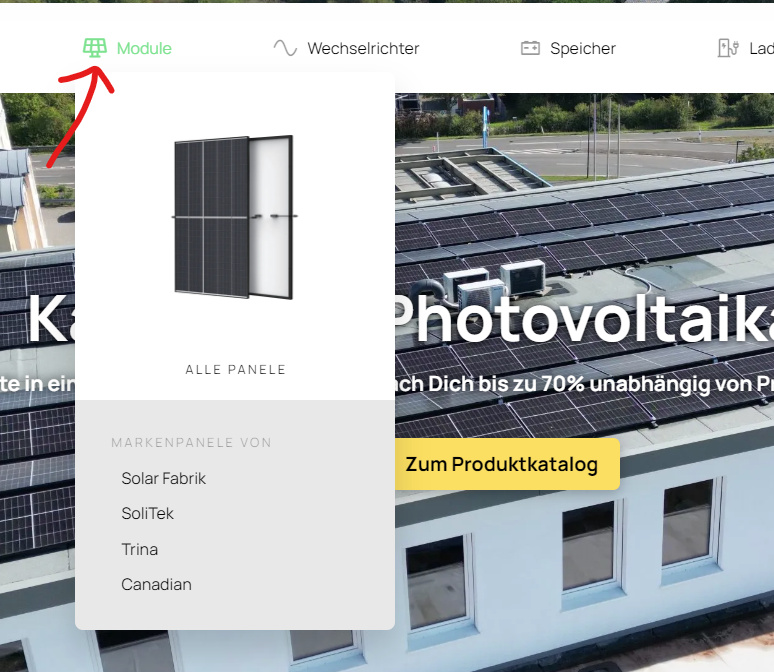This screenshot has height=672, width=774.
Task: Click the sine wave Wechselrichter icon
Action: pos(285,48)
